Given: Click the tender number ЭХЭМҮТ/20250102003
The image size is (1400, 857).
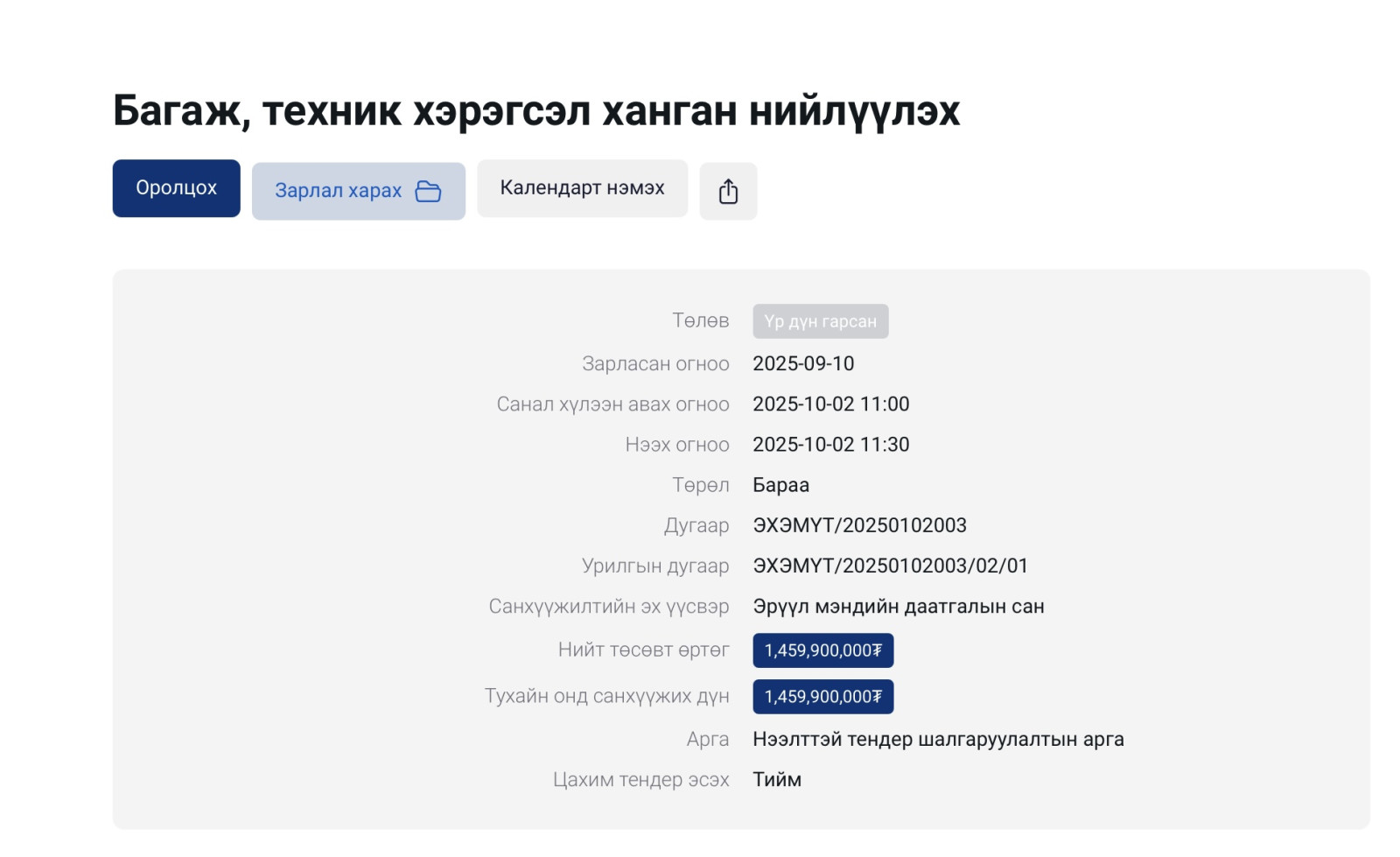Looking at the screenshot, I should coord(859,525).
